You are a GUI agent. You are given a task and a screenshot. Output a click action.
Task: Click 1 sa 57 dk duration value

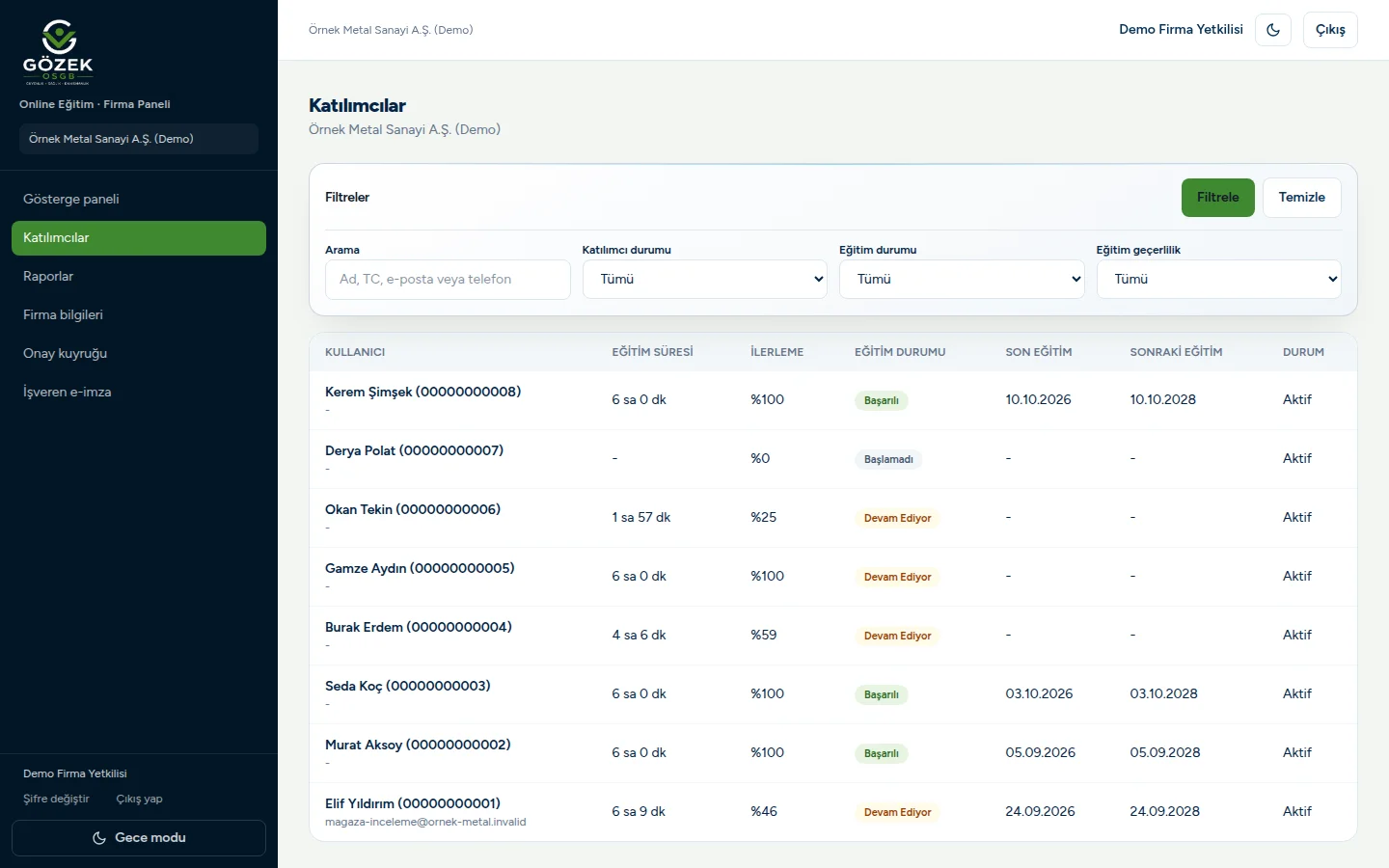coord(640,518)
